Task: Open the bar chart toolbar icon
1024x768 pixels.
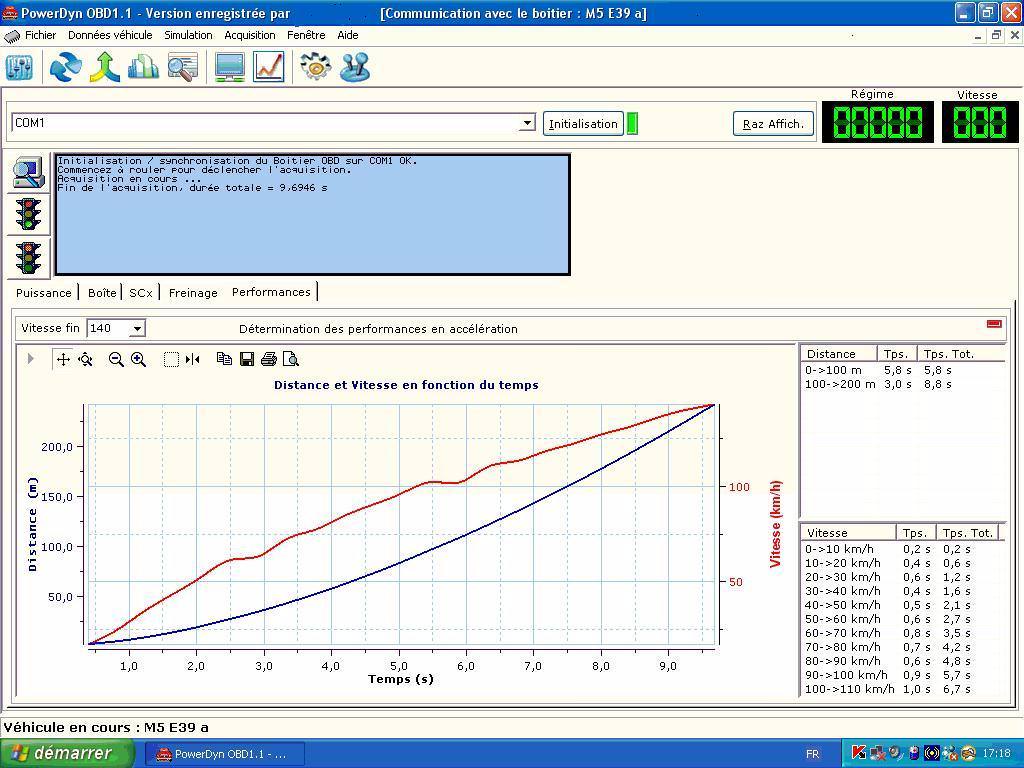Action: (x=144, y=67)
